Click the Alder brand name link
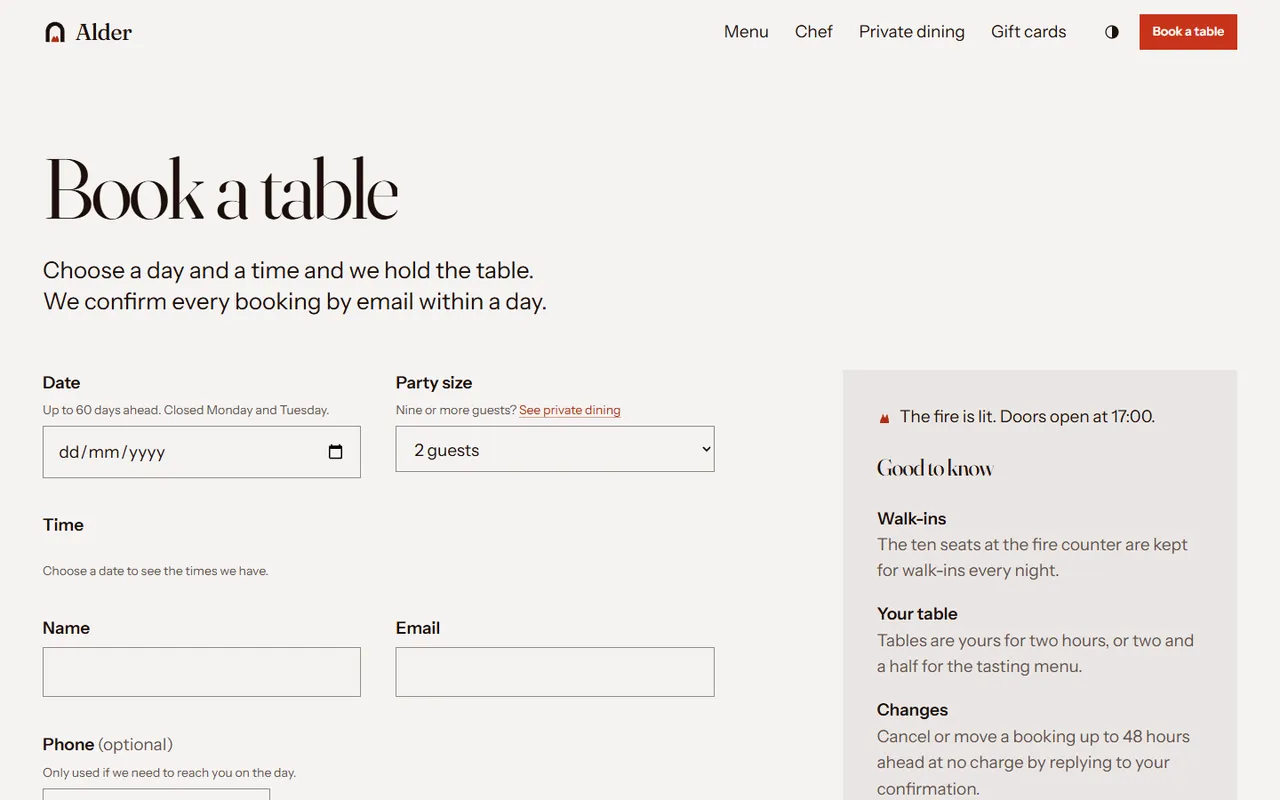The image size is (1280, 800). click(x=104, y=32)
